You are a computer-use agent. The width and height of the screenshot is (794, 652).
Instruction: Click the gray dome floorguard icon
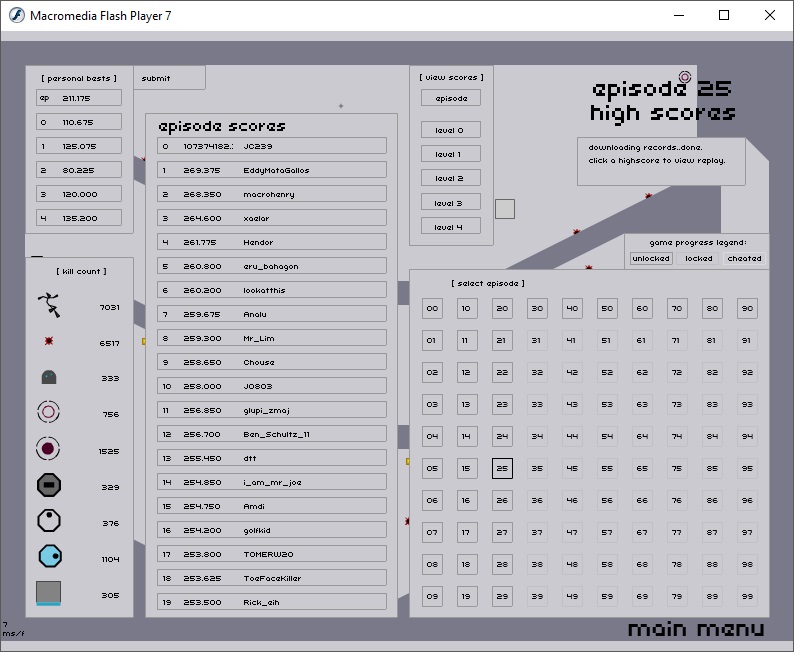[x=49, y=377]
